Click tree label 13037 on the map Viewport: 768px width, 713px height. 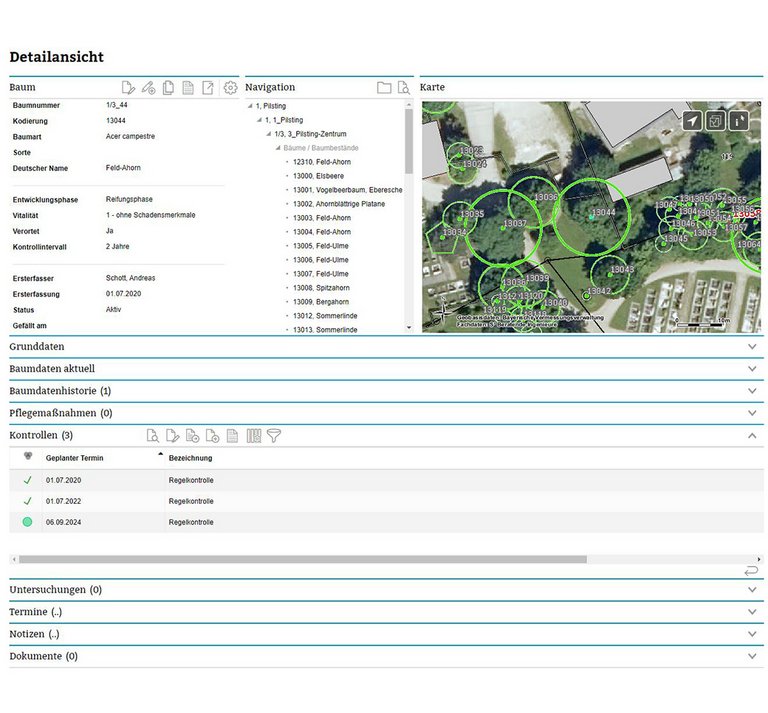515,223
